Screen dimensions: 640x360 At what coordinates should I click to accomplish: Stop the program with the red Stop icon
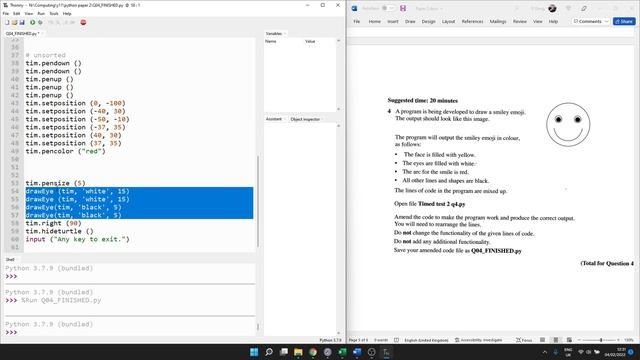(x=83, y=22)
